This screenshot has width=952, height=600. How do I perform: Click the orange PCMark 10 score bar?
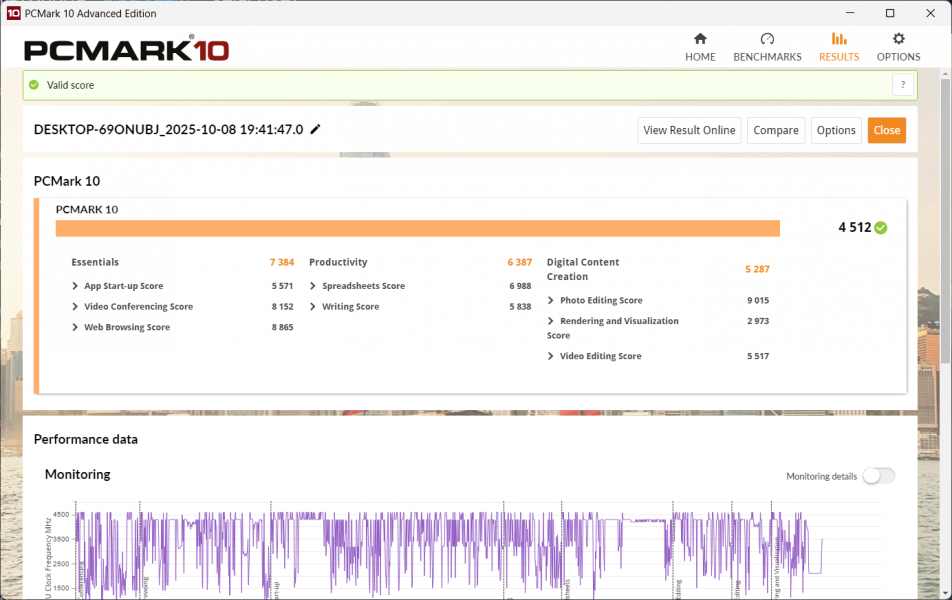tap(417, 229)
